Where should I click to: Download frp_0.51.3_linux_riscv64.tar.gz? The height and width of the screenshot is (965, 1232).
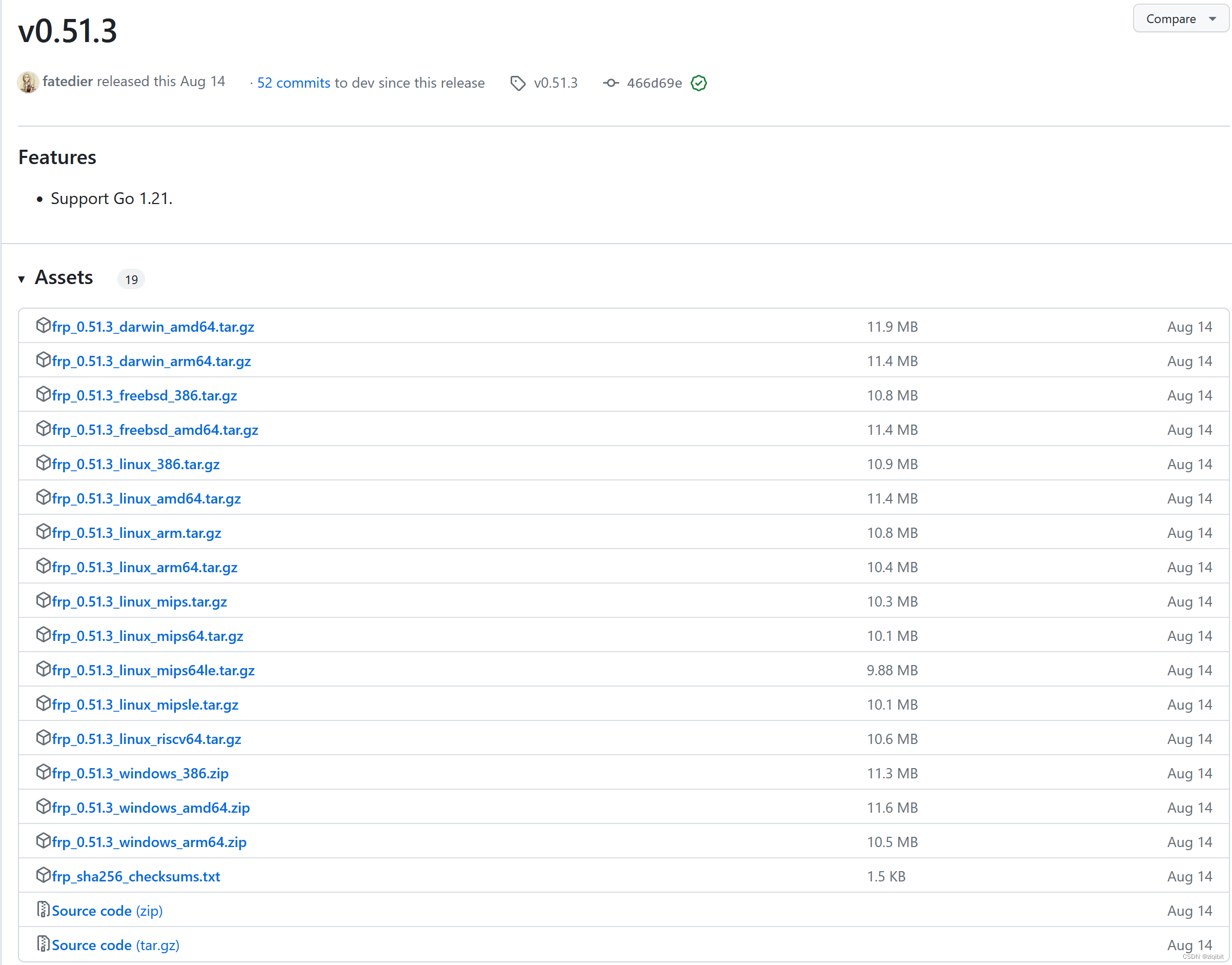pos(146,739)
